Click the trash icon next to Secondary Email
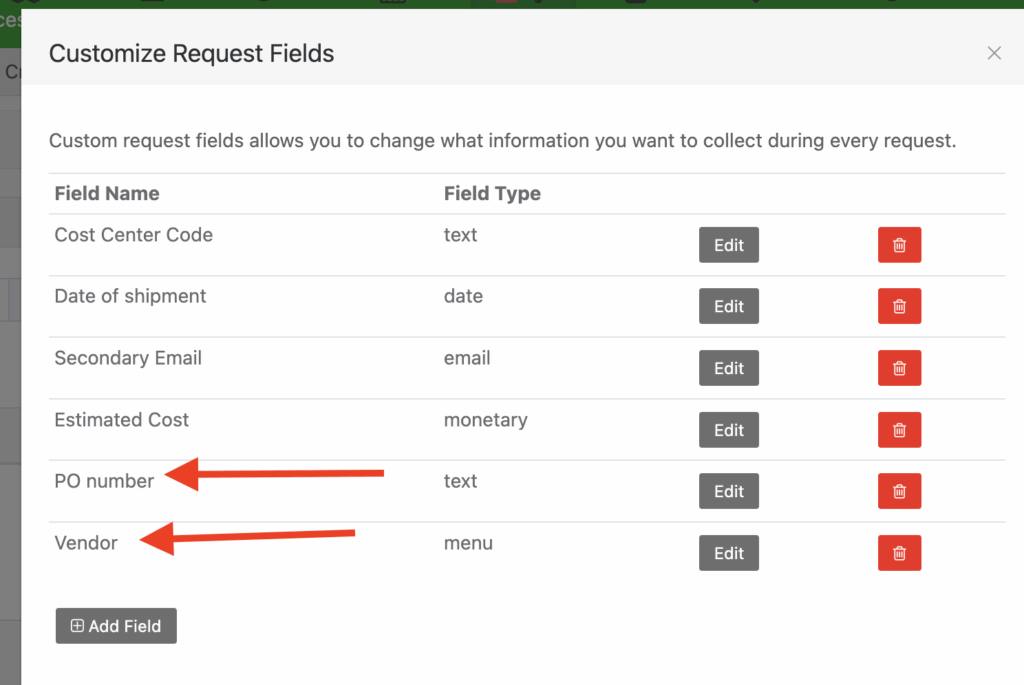Image resolution: width=1024 pixels, height=685 pixels. 899,367
